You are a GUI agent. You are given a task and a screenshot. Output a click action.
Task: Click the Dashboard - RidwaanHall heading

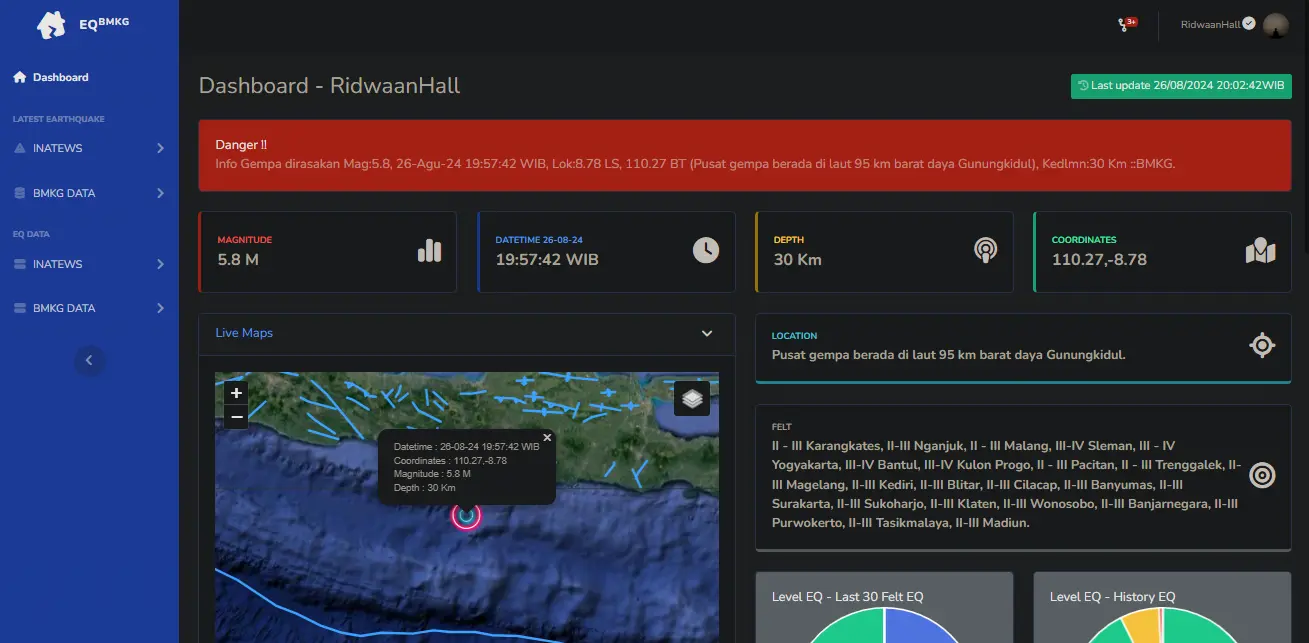click(330, 86)
